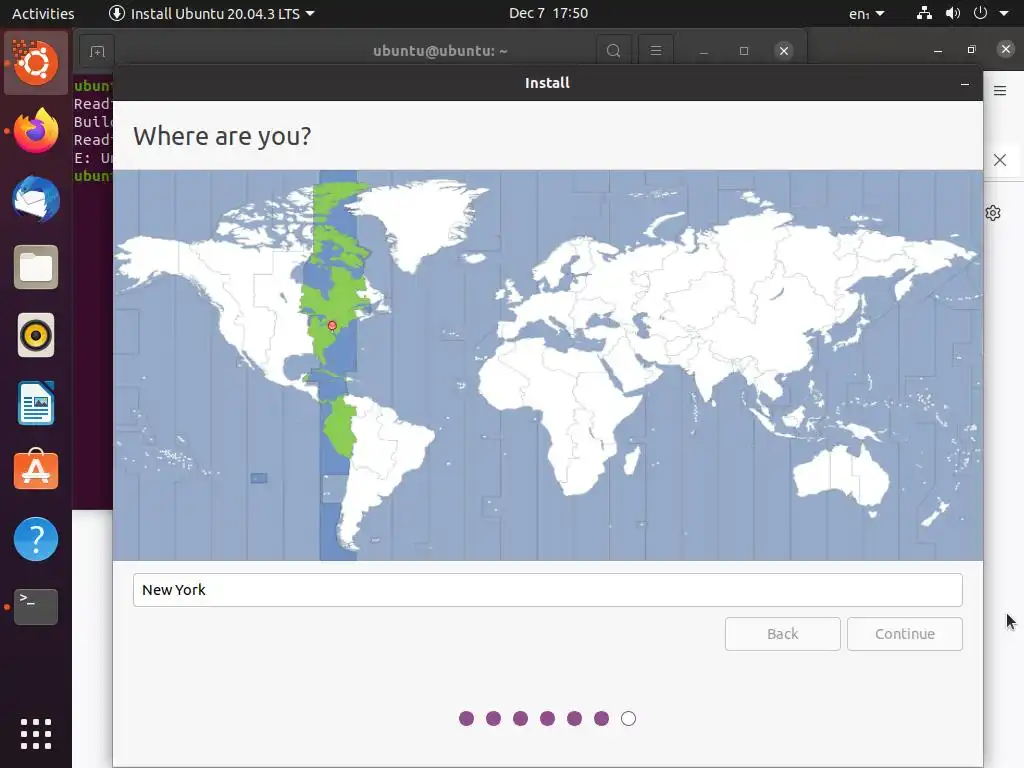1024x768 pixels.
Task: Expand the system menu arrow
Action: 1004,13
